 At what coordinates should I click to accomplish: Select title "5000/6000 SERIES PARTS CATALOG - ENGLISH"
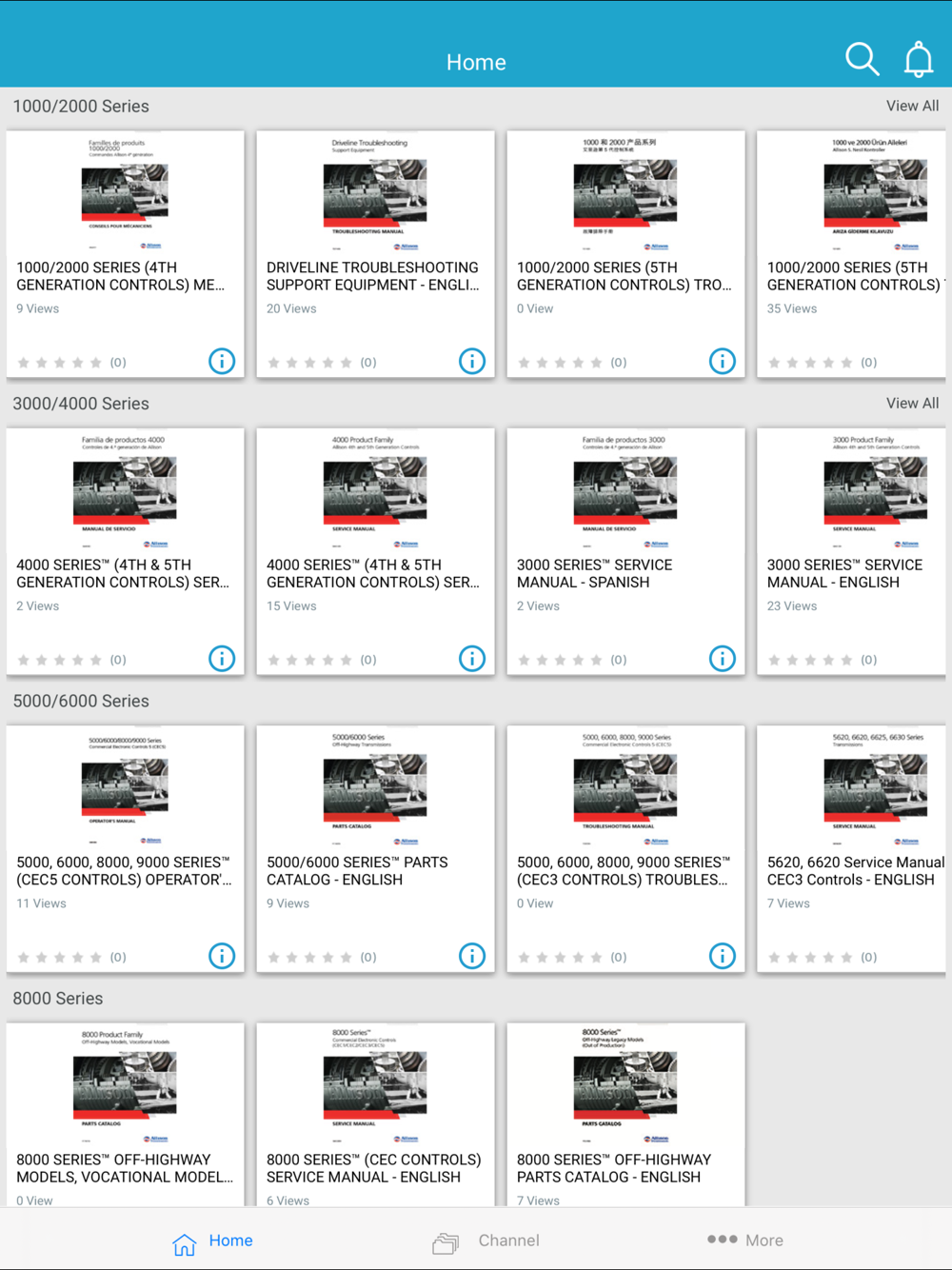click(357, 870)
